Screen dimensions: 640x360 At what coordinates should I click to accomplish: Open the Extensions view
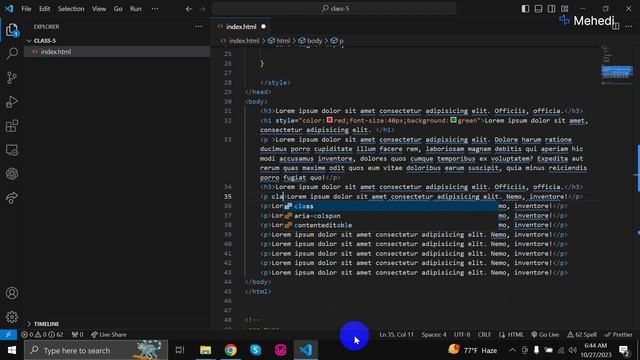(12, 126)
